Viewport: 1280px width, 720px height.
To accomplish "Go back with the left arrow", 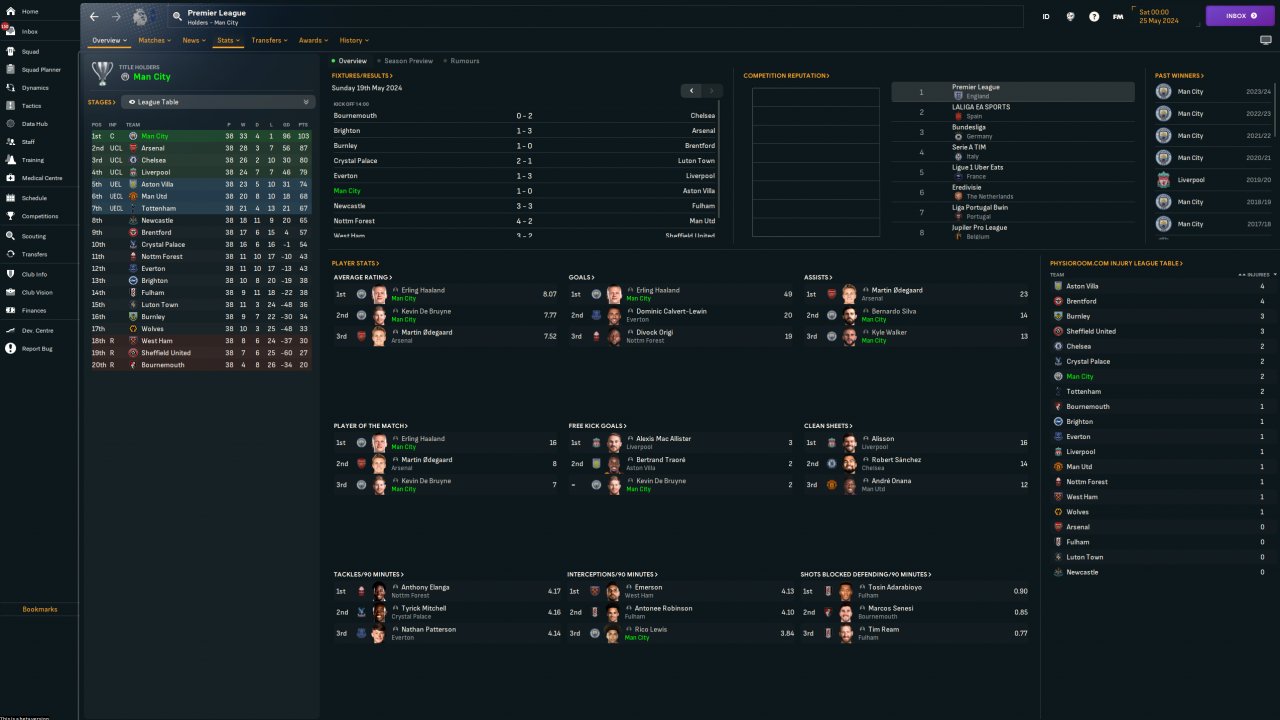I will point(94,17).
